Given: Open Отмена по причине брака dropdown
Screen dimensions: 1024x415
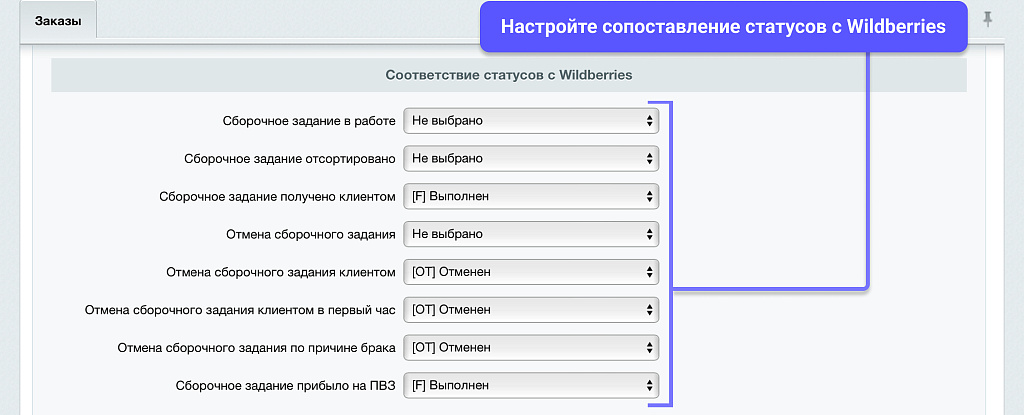Looking at the screenshot, I should point(531,347).
